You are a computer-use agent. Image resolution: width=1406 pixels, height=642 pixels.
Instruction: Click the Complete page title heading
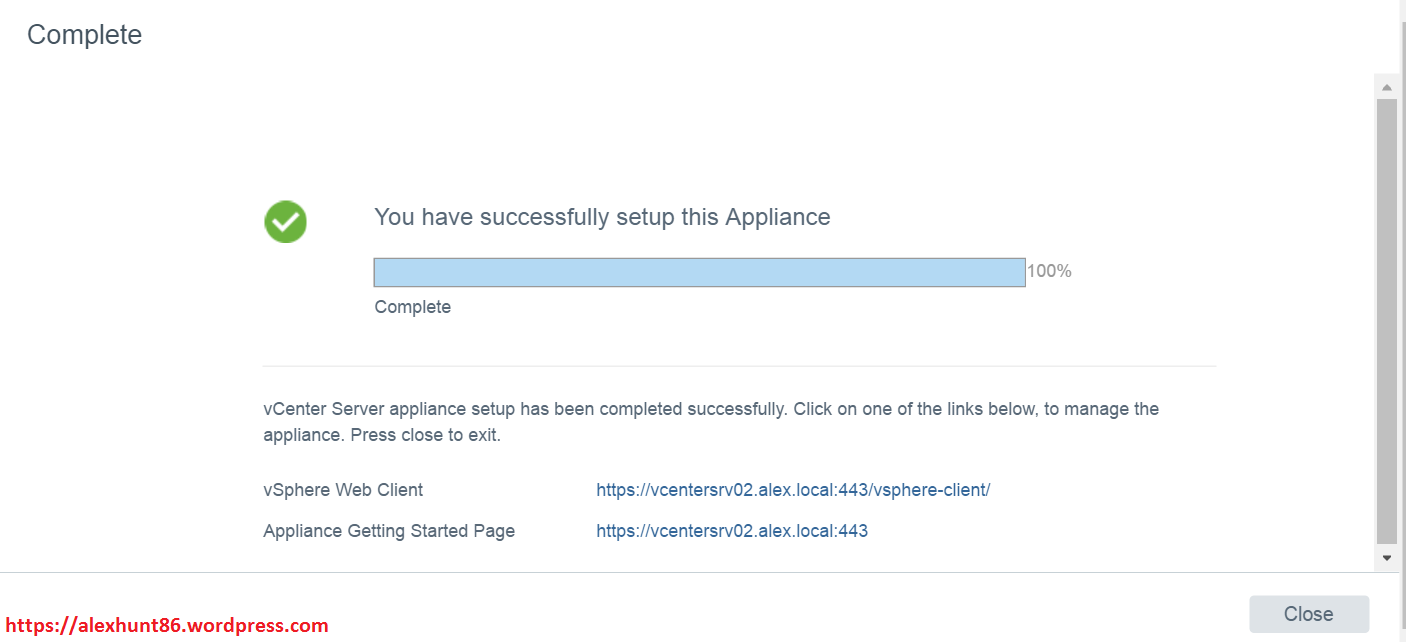pos(85,35)
